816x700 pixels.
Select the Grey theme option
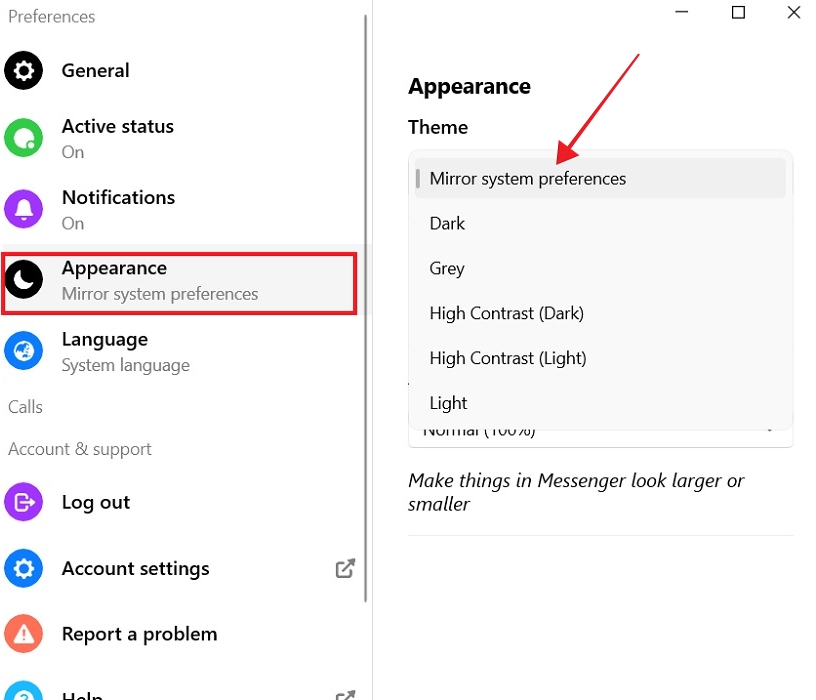click(x=446, y=268)
